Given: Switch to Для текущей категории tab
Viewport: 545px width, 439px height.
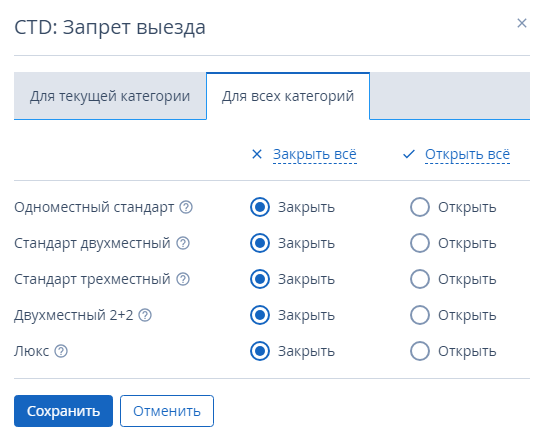Looking at the screenshot, I should 110,96.
